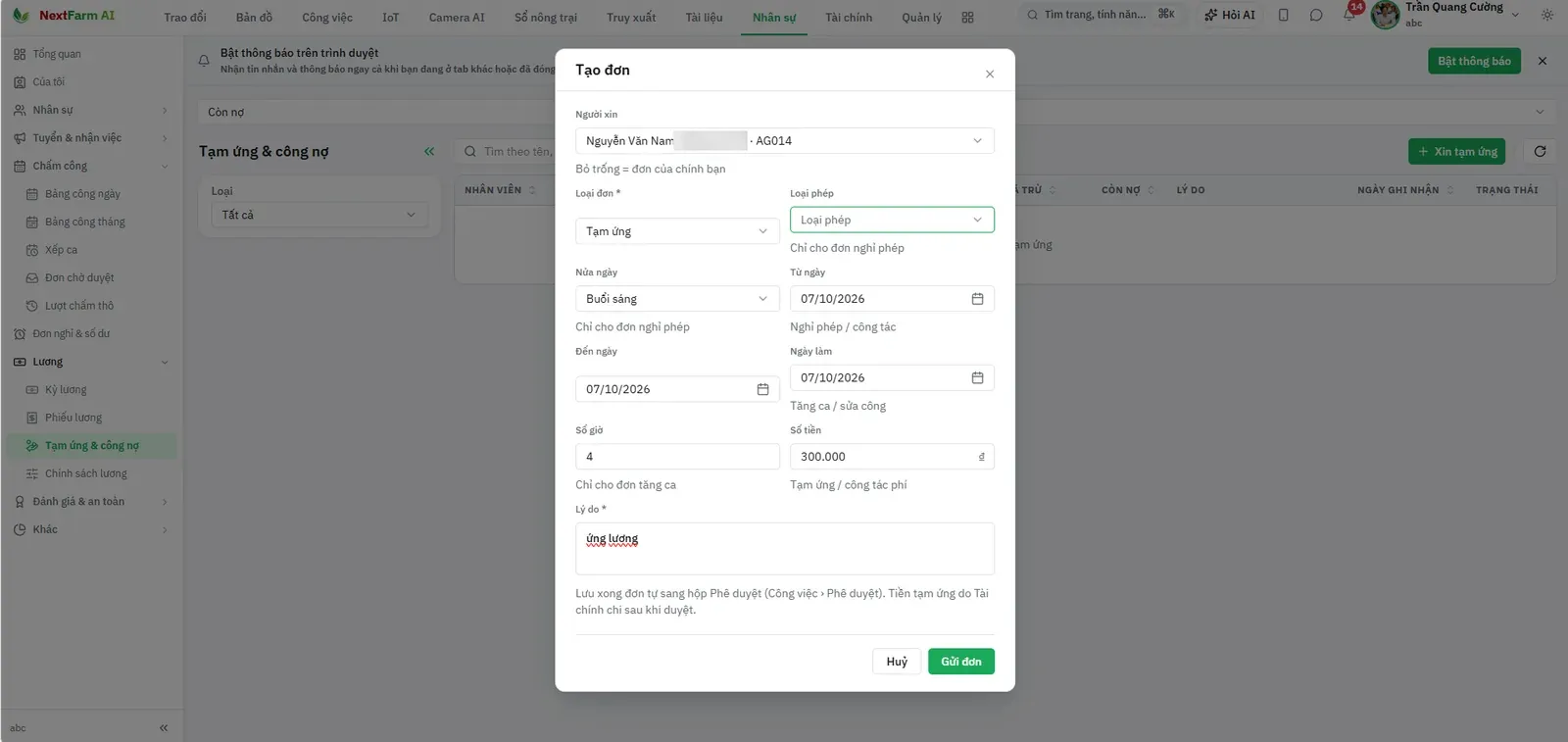
Task: Open calendar picker for Đến ngày
Action: click(x=762, y=389)
